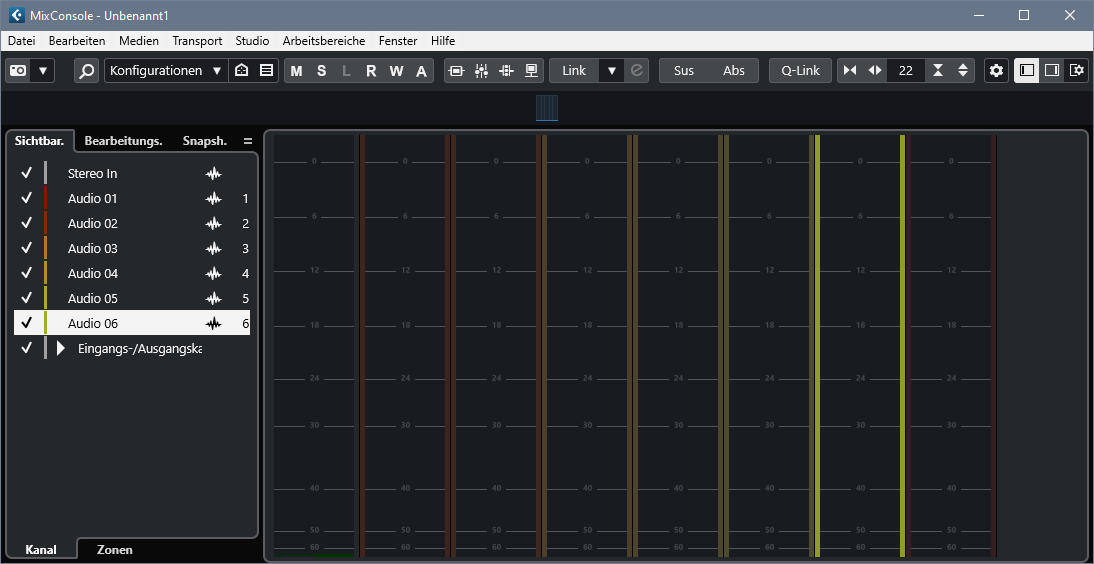Click the Q-Link button

click(x=800, y=71)
